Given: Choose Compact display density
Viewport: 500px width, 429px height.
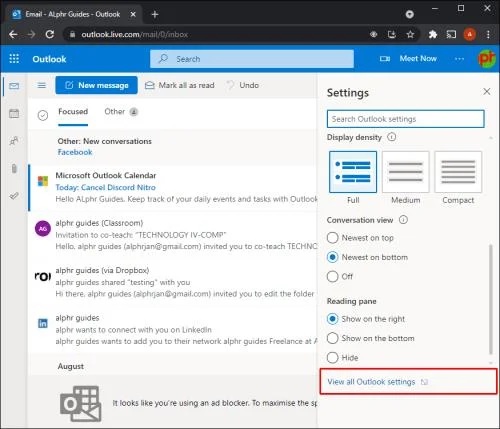Looking at the screenshot, I should point(458,172).
